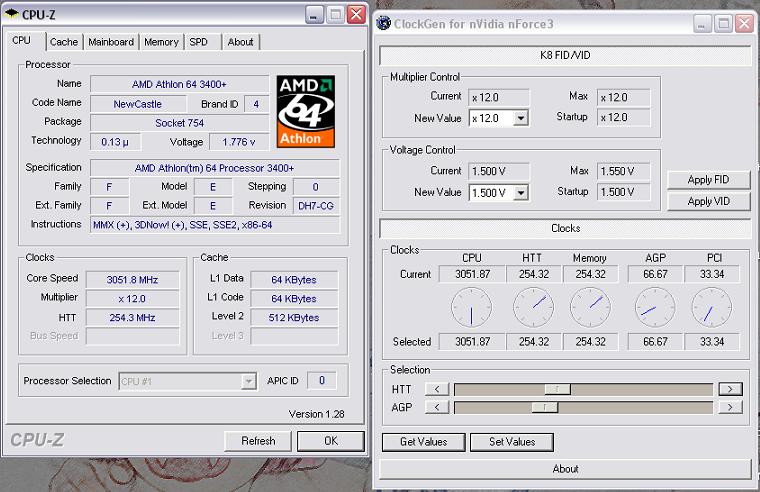Click the Selected CPU 3051.87 field
This screenshot has height=492, width=760.
click(472, 342)
